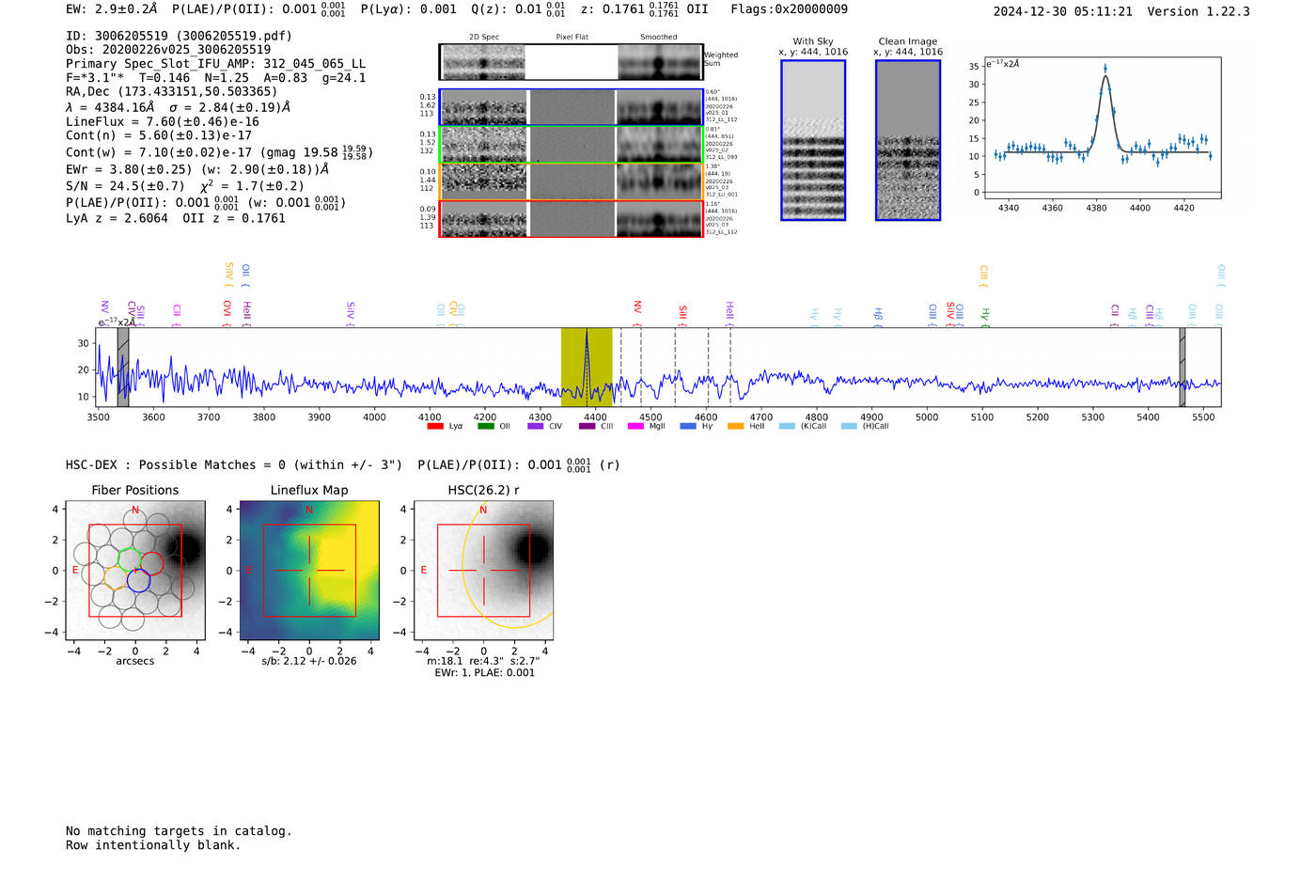Image resolution: width=1316 pixels, height=896 pixels.
Task: Click the Gaussian emission line fit plot
Action: (1102, 128)
